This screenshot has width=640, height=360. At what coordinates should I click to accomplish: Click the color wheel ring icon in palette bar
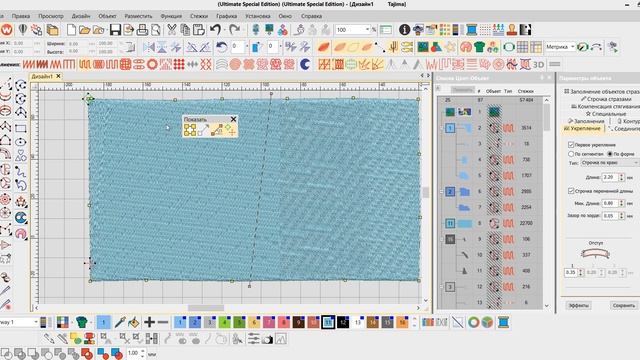point(473,322)
